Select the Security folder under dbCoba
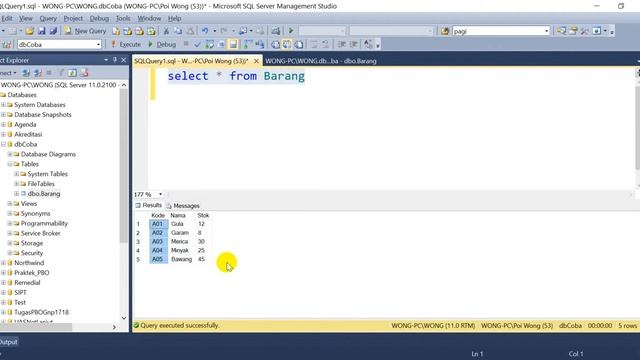 pos(31,253)
